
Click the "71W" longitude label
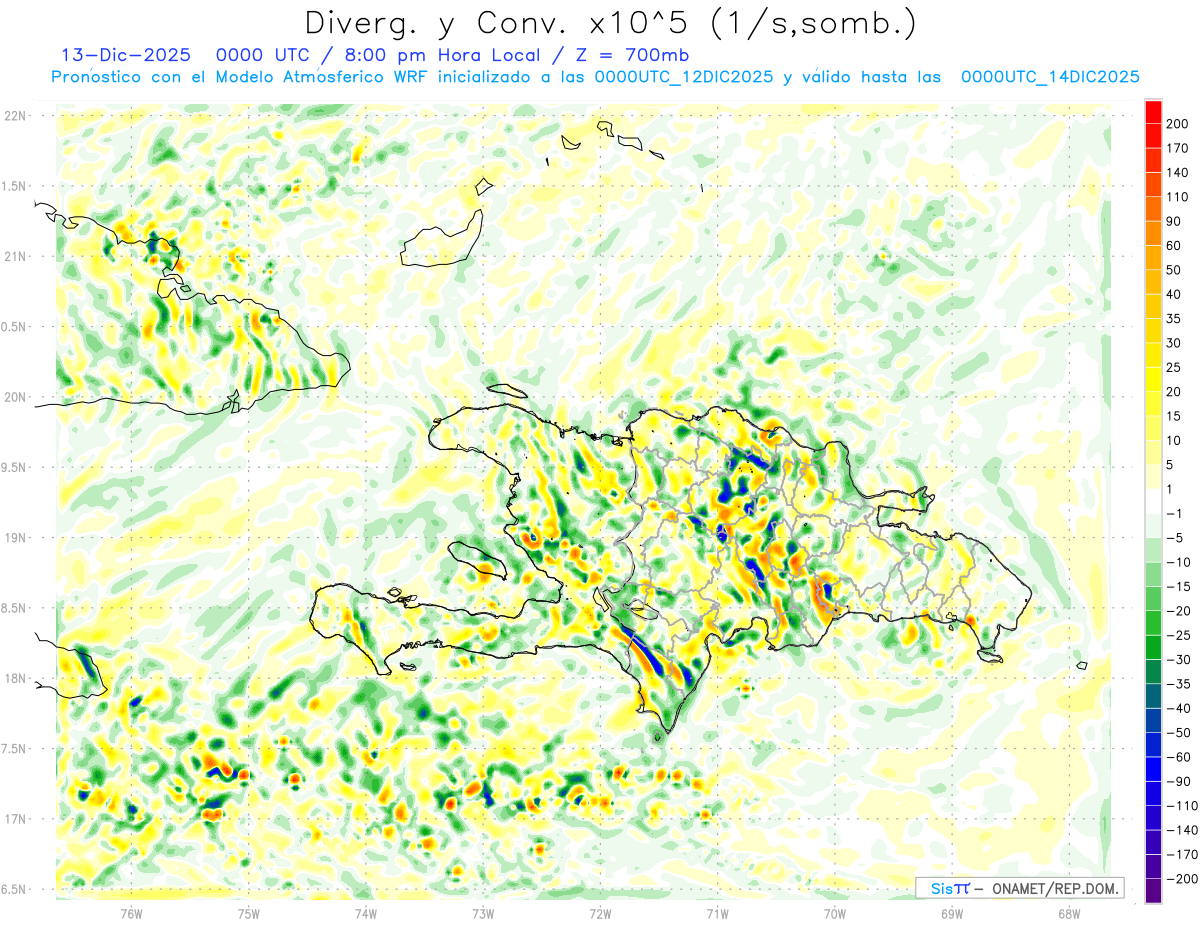click(717, 913)
